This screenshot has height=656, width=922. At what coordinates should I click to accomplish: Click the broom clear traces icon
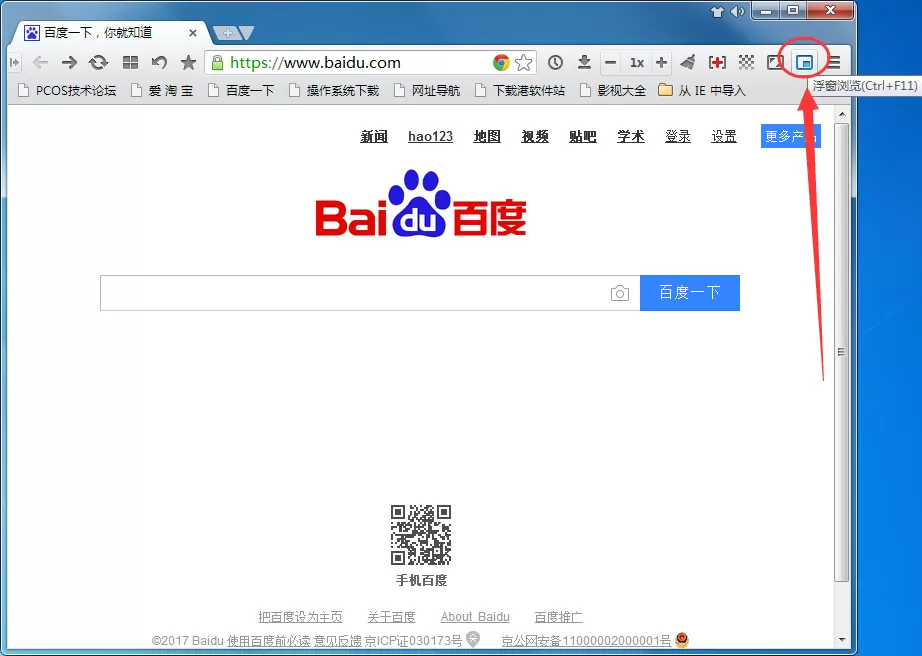[688, 62]
